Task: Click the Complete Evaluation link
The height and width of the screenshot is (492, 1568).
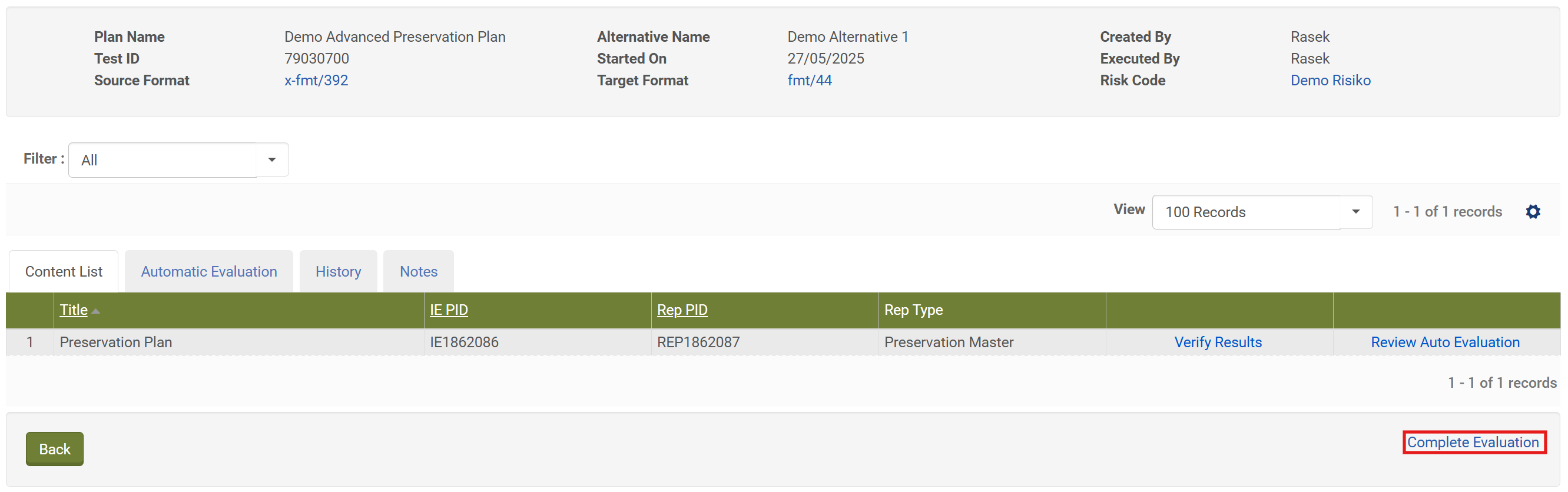Action: tap(1473, 442)
